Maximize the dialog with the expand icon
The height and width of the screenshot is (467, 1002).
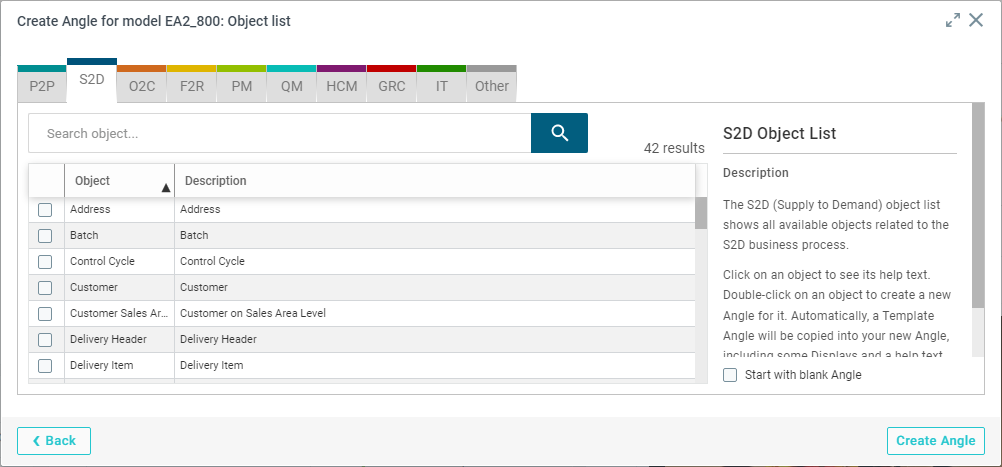click(952, 20)
